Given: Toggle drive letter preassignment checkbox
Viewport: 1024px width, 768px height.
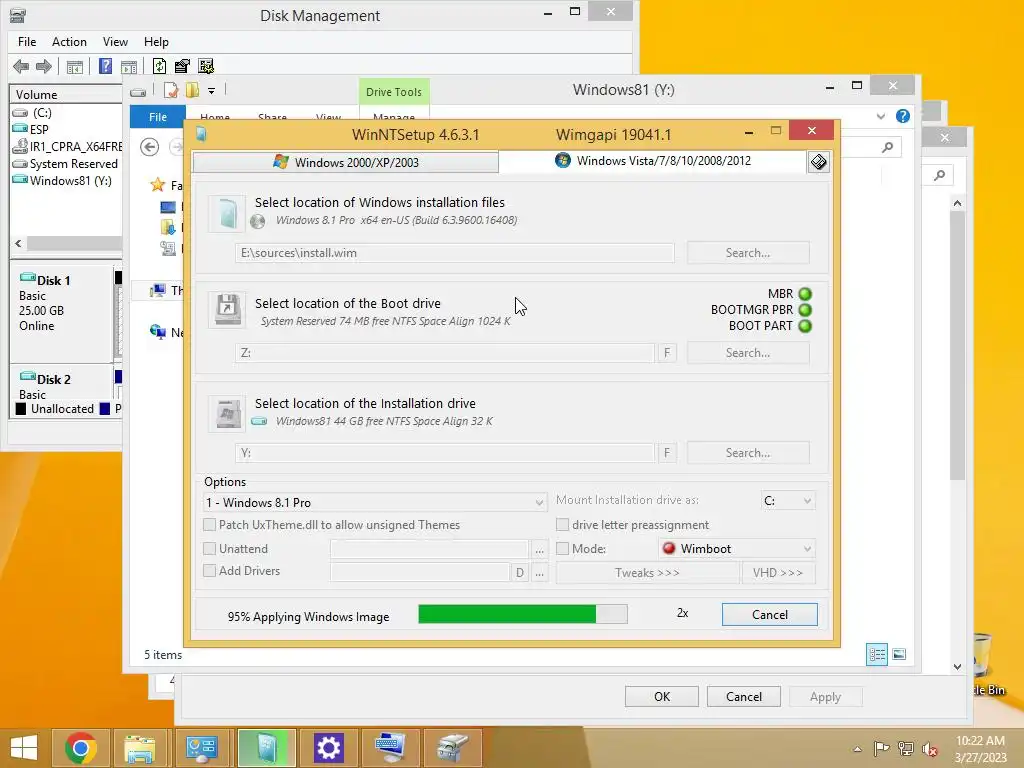Looking at the screenshot, I should (x=562, y=524).
